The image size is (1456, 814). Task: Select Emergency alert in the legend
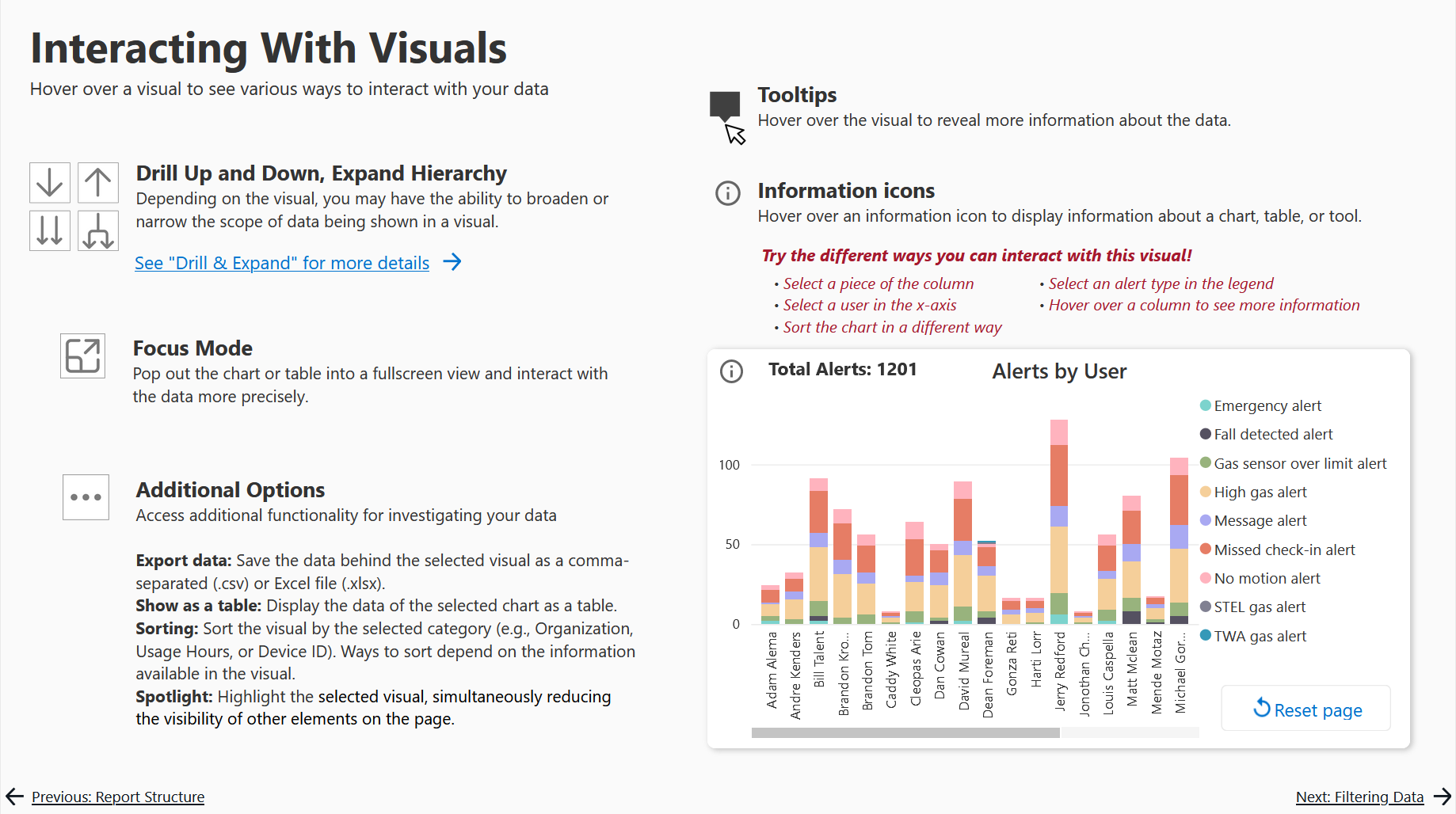tap(1267, 406)
